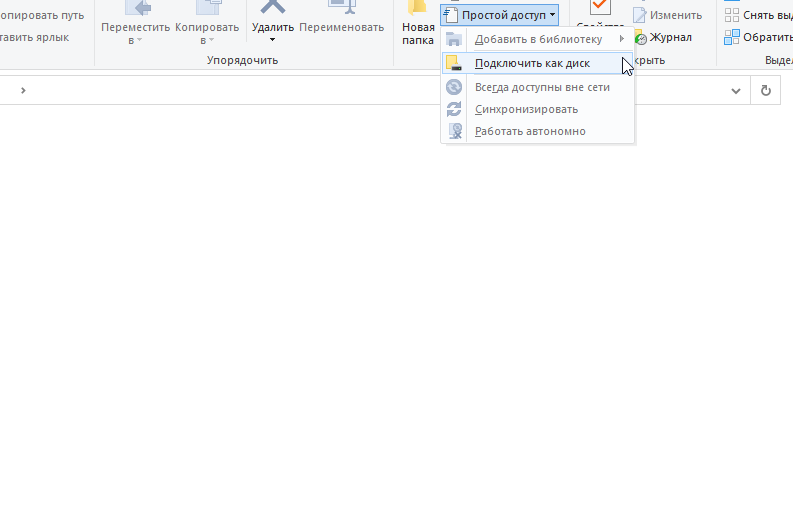Click the mapped drive icon in menu
Screen dimensions: 793x531
pyautogui.click(x=454, y=63)
